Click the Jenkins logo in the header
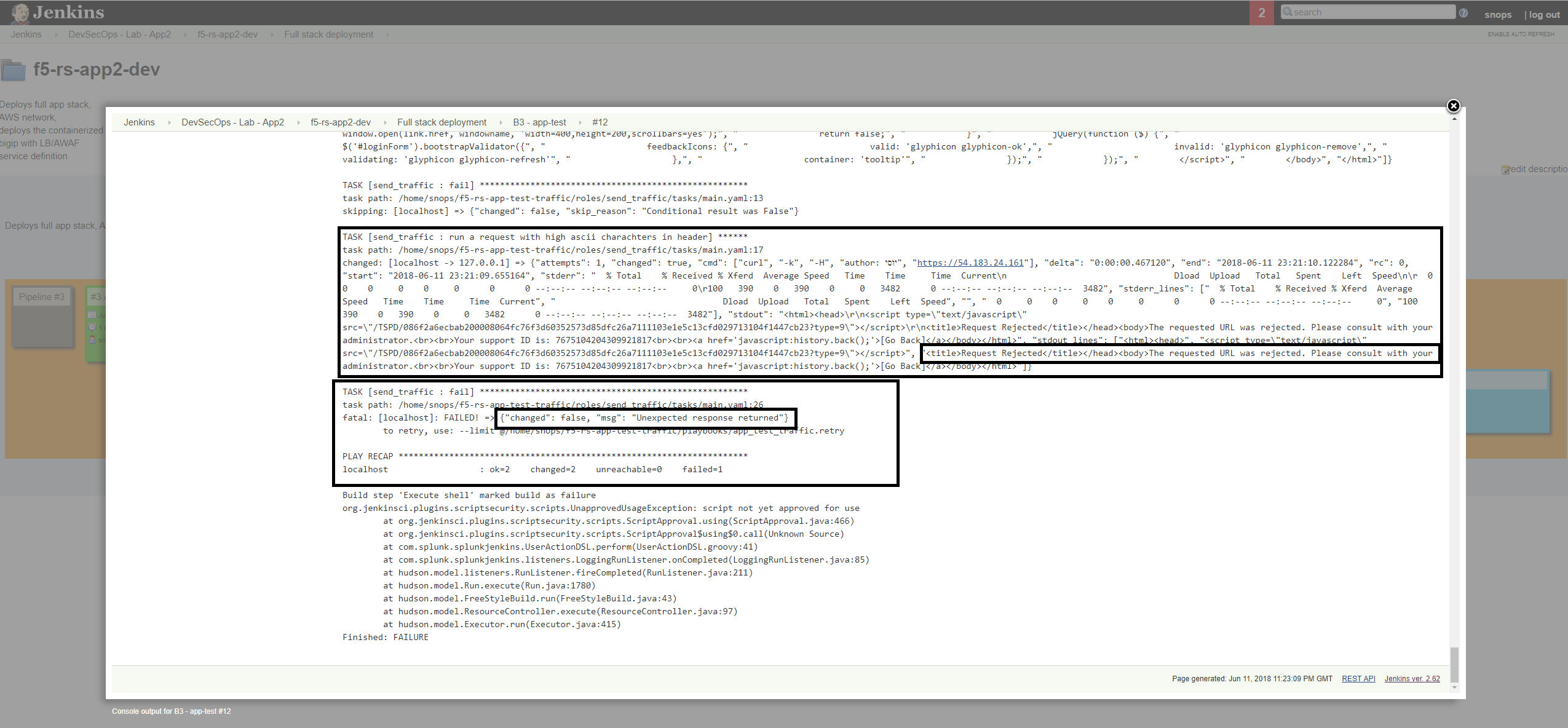The width and height of the screenshot is (1568, 728). tap(58, 12)
